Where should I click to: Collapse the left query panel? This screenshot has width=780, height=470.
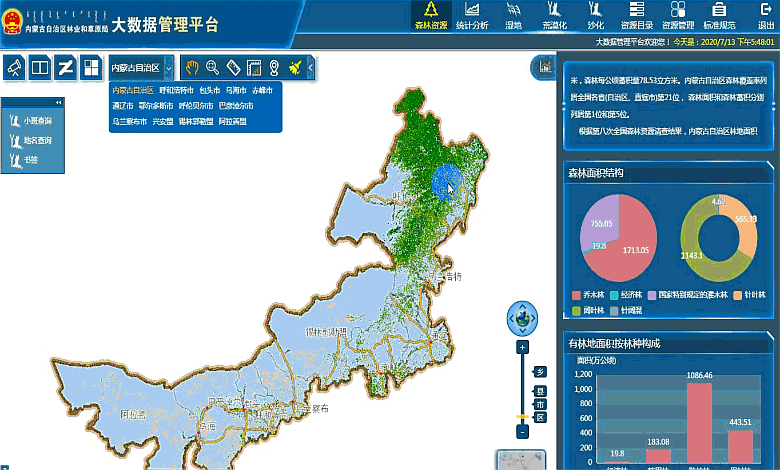(58, 103)
